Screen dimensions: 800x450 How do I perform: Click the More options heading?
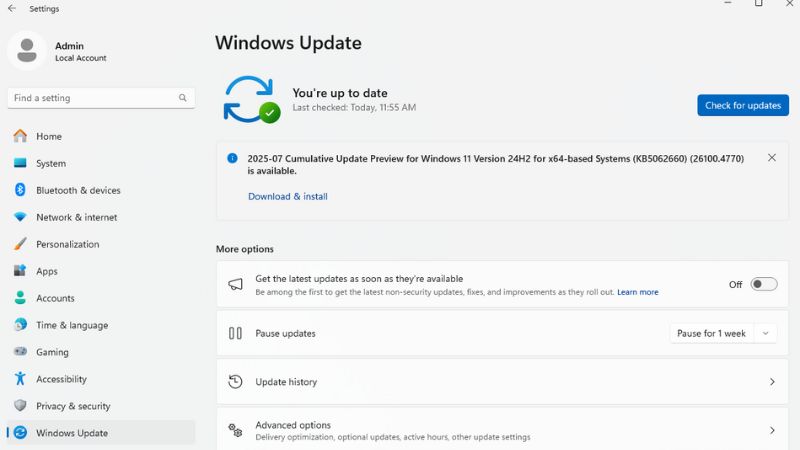(245, 249)
